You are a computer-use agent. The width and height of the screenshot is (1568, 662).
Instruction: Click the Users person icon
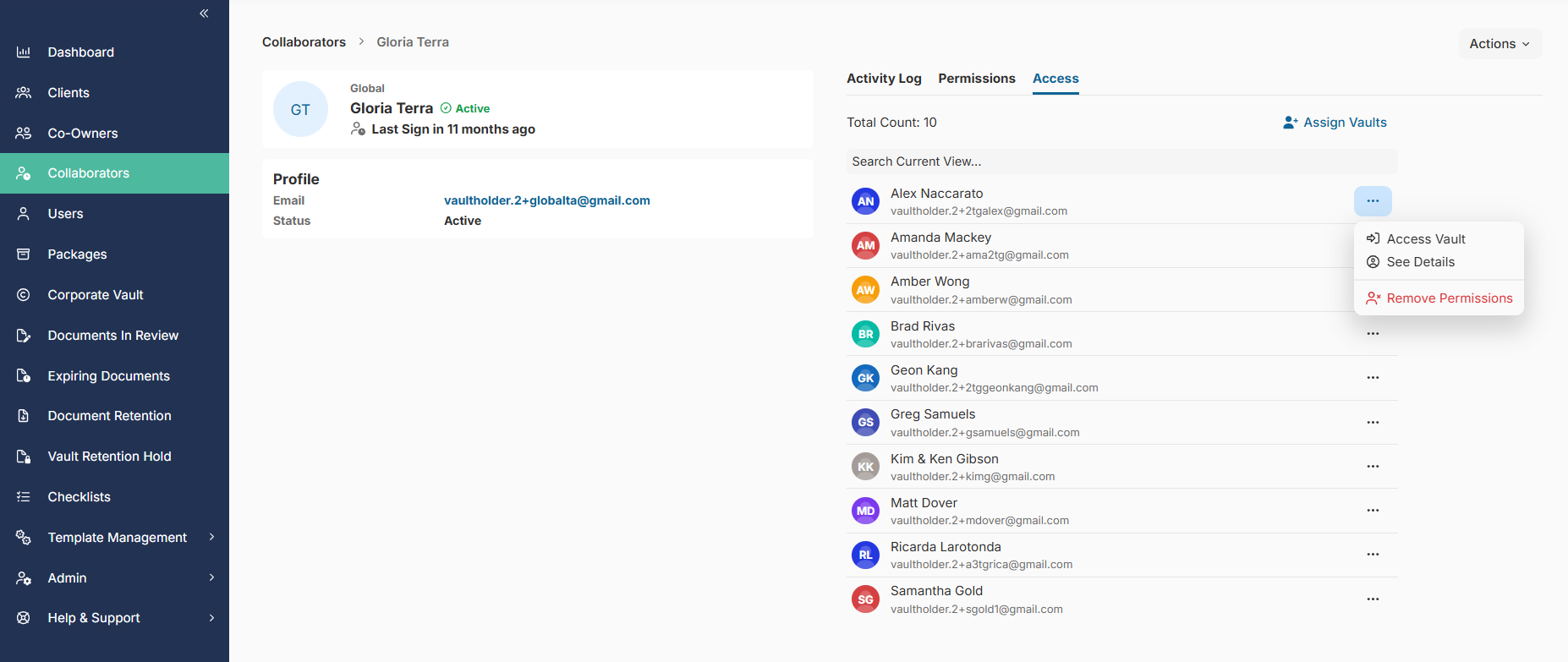tap(24, 214)
